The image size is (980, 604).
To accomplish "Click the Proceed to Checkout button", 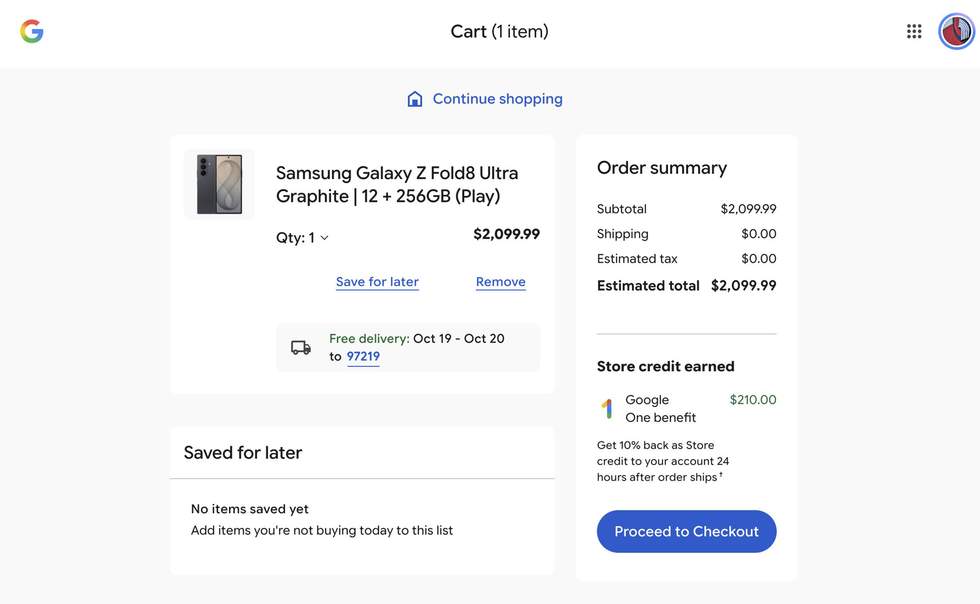I will [x=686, y=531].
